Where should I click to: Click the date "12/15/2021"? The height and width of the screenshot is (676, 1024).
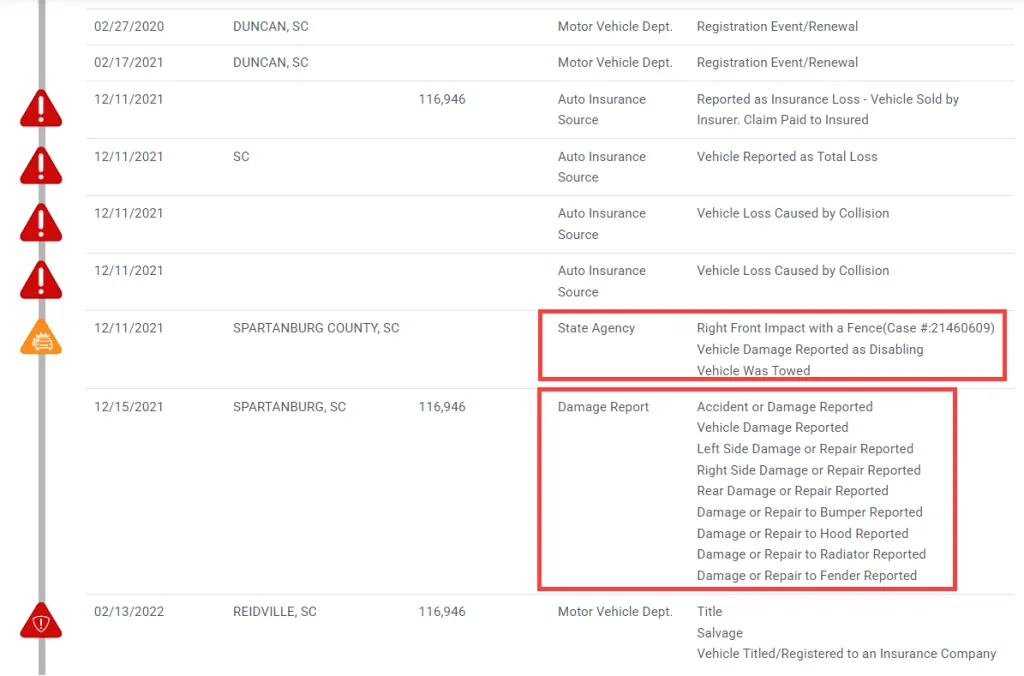point(129,407)
